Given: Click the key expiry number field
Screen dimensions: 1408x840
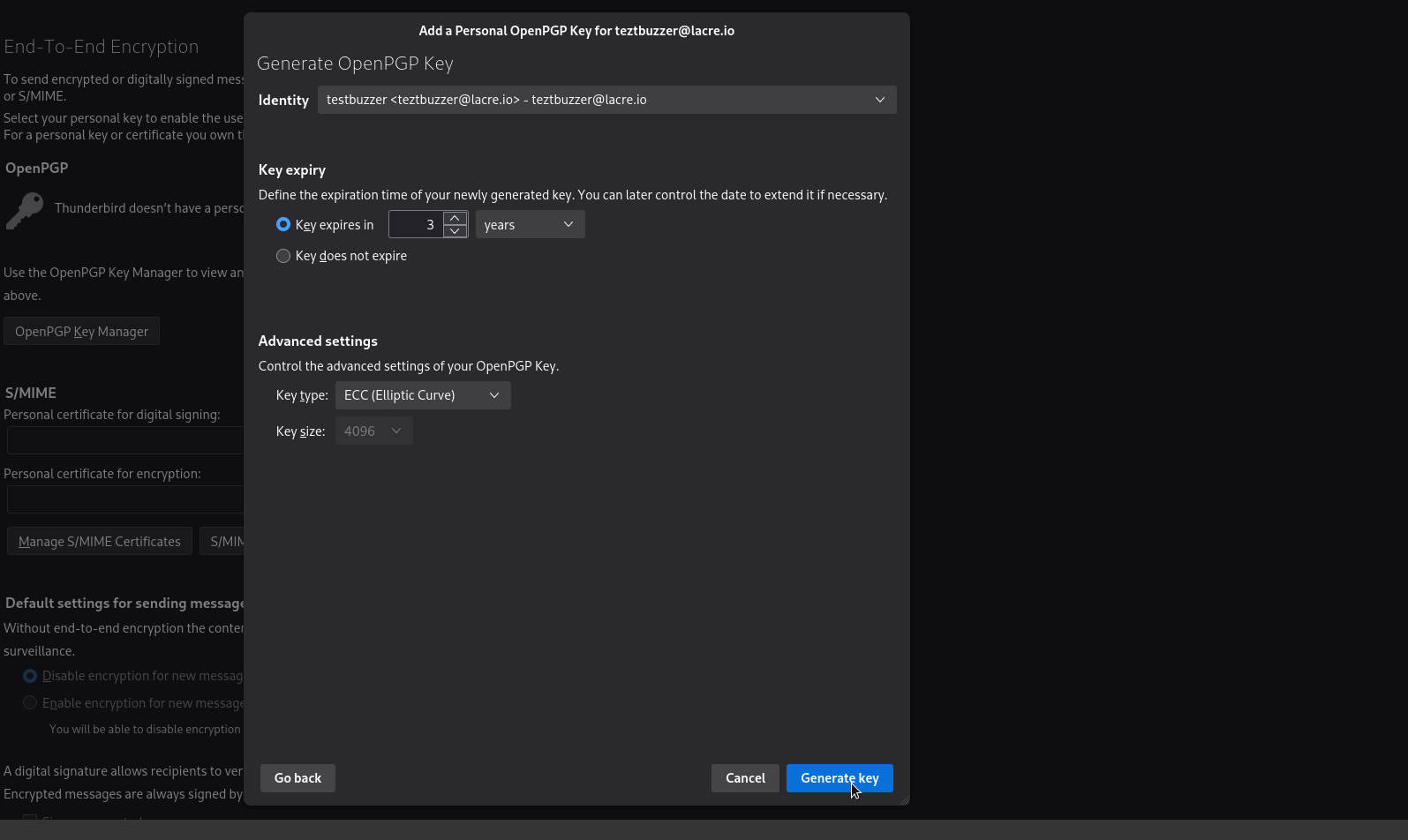Looking at the screenshot, I should [x=416, y=225].
